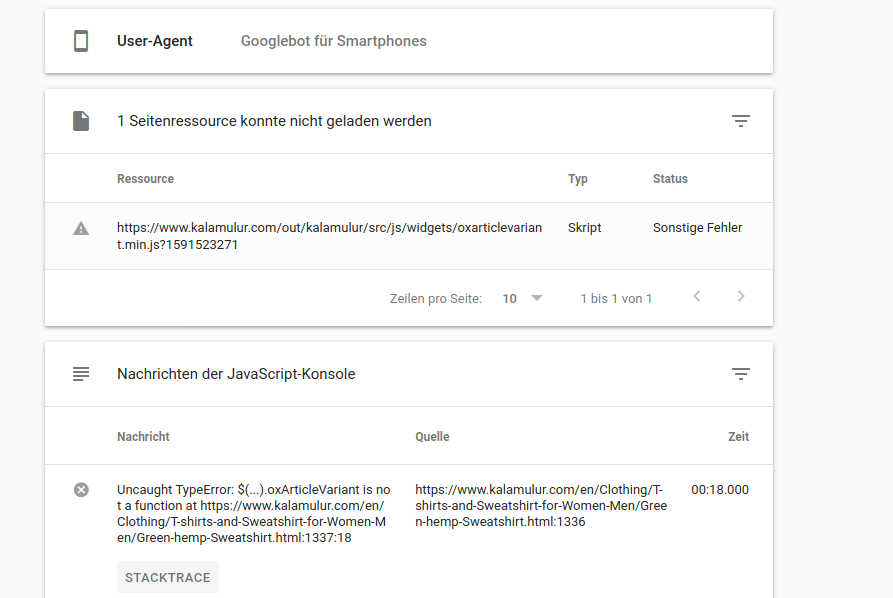Click the oxarticlevariant.min.js resource URL
Viewport: 893px width, 598px height.
pos(329,236)
